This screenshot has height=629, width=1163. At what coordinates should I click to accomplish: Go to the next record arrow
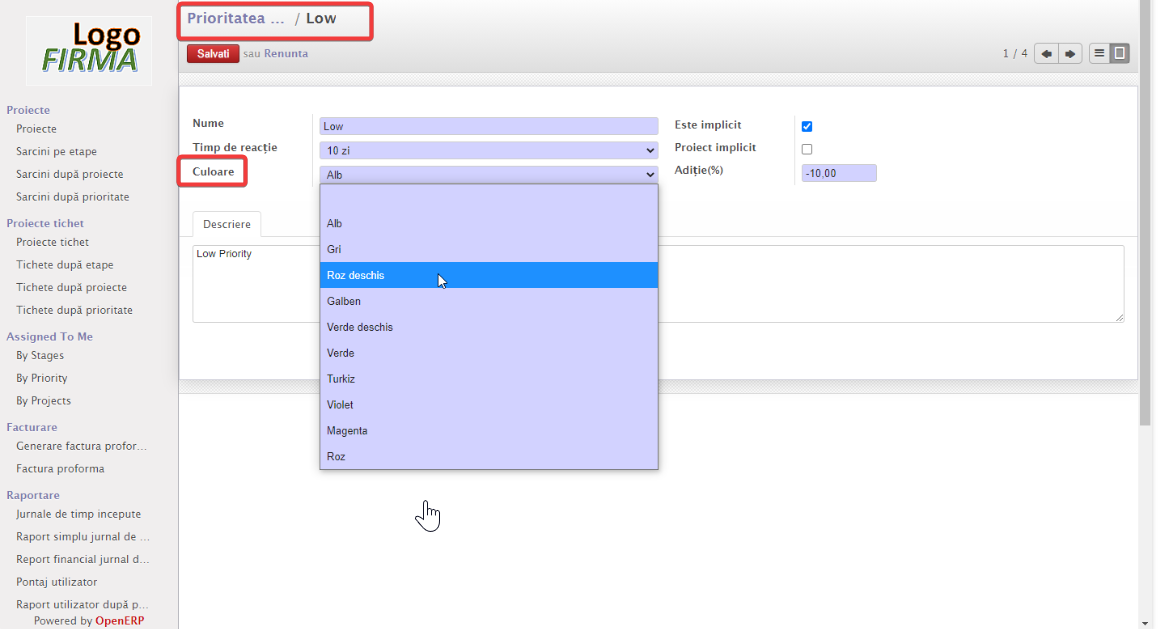point(1070,54)
